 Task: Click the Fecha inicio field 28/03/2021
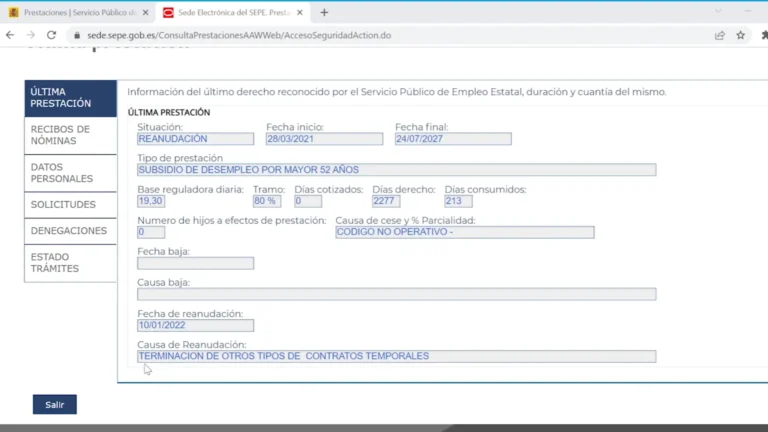point(324,139)
